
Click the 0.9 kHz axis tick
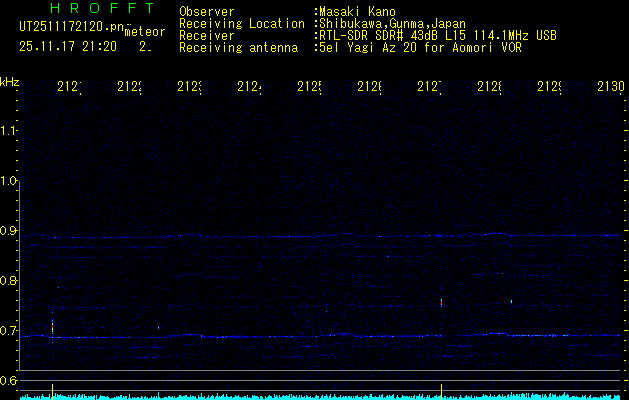pyautogui.click(x=10, y=231)
